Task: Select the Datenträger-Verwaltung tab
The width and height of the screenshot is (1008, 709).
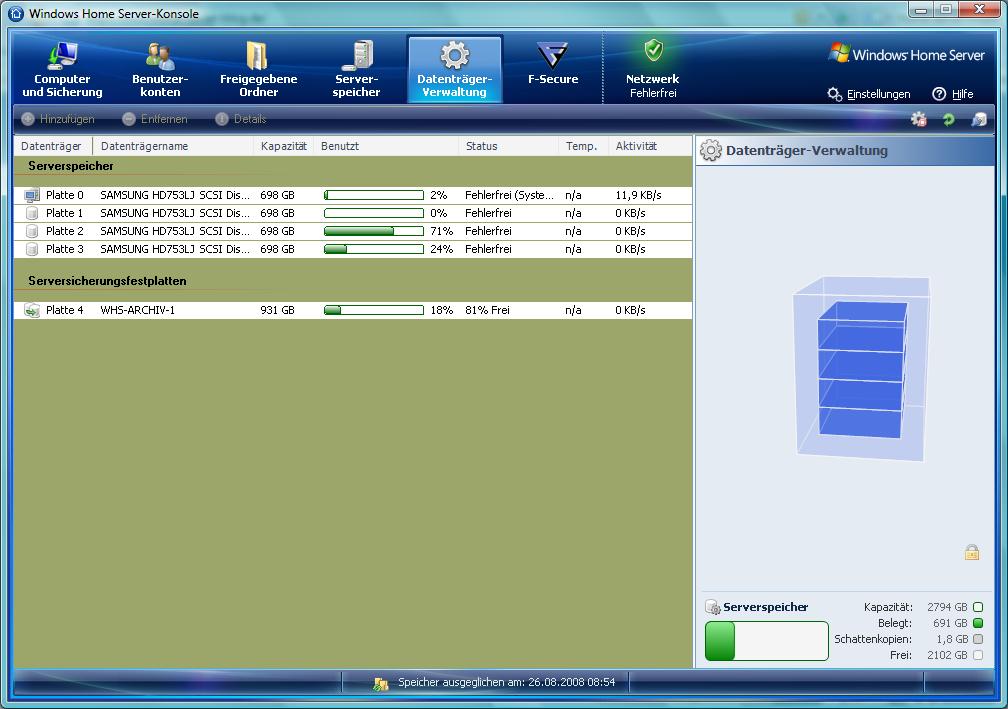Action: [x=454, y=69]
